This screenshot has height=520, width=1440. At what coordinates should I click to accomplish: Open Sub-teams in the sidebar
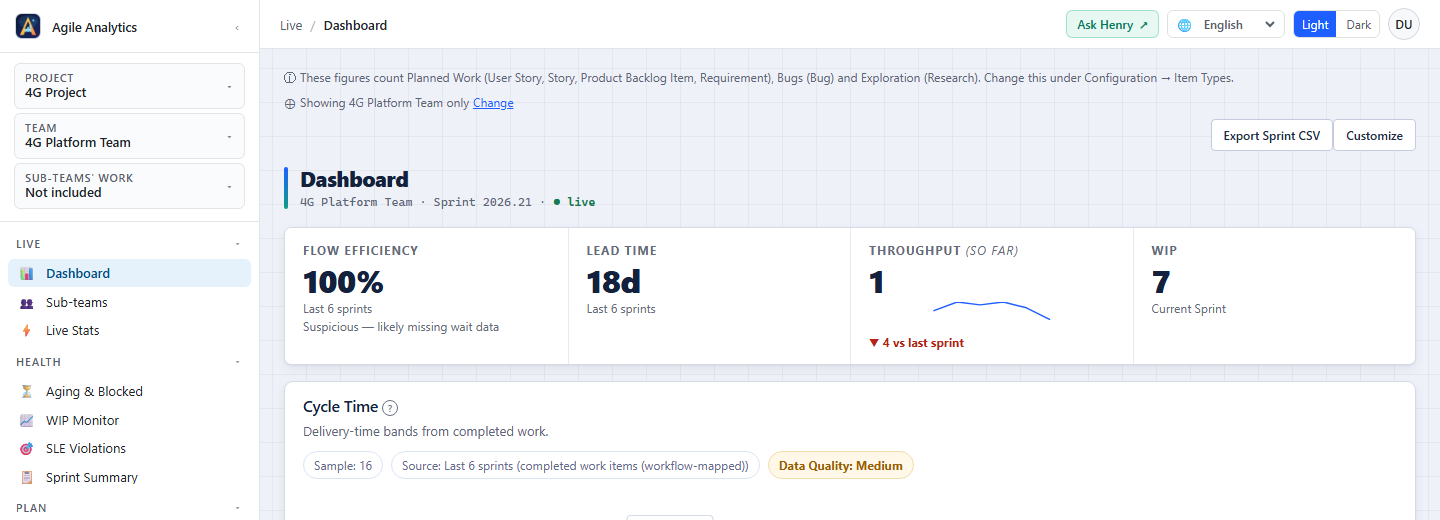[129, 302]
